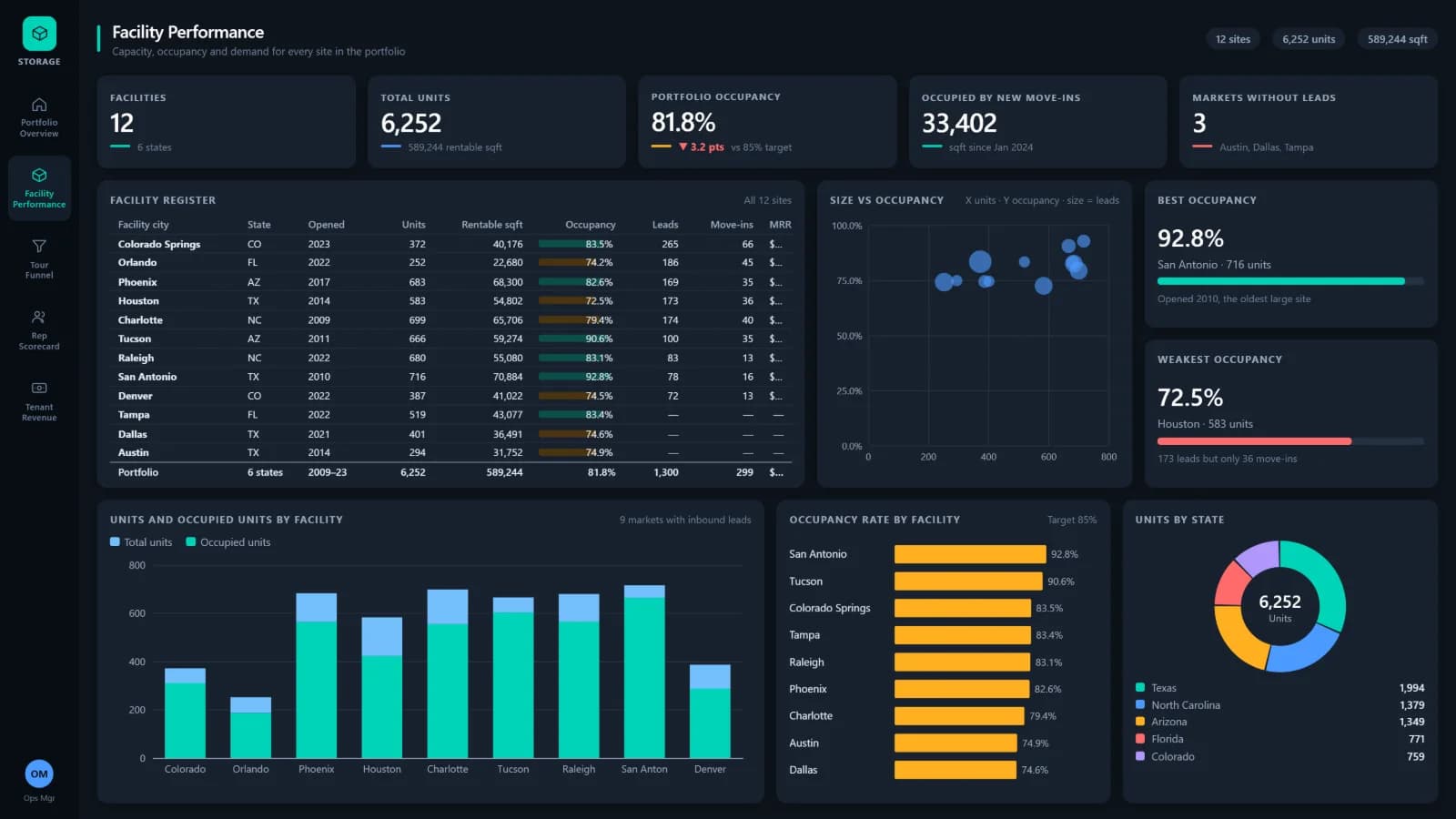Select the Denver row in register

tap(450, 396)
